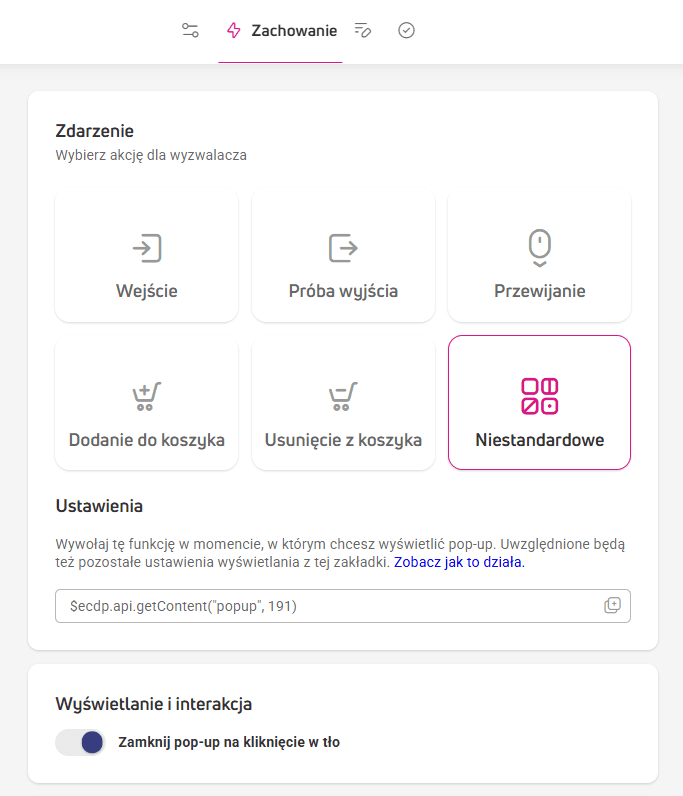The image size is (683, 796).
Task: Open the checkmark summary tab icon
Action: point(406,30)
